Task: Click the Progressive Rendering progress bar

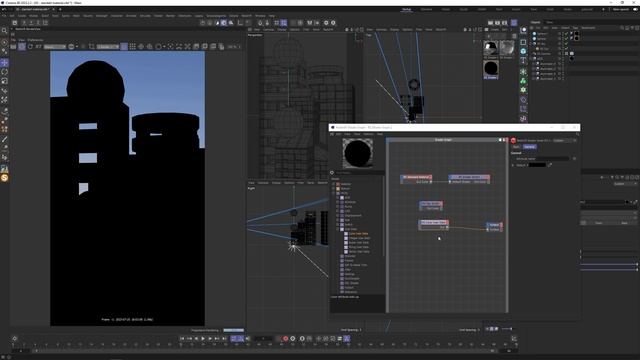Action: point(233,330)
